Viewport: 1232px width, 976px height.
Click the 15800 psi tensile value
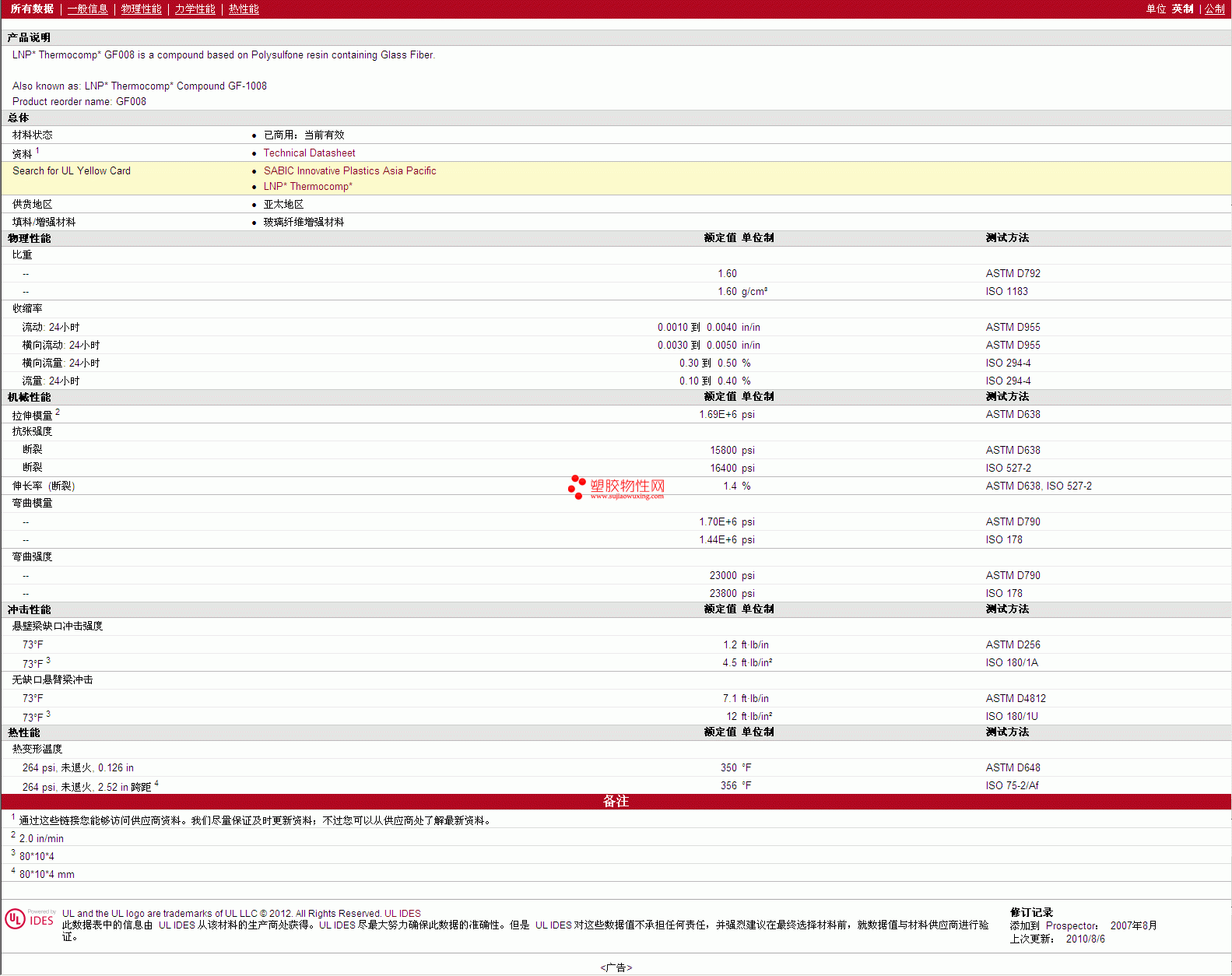pos(732,451)
